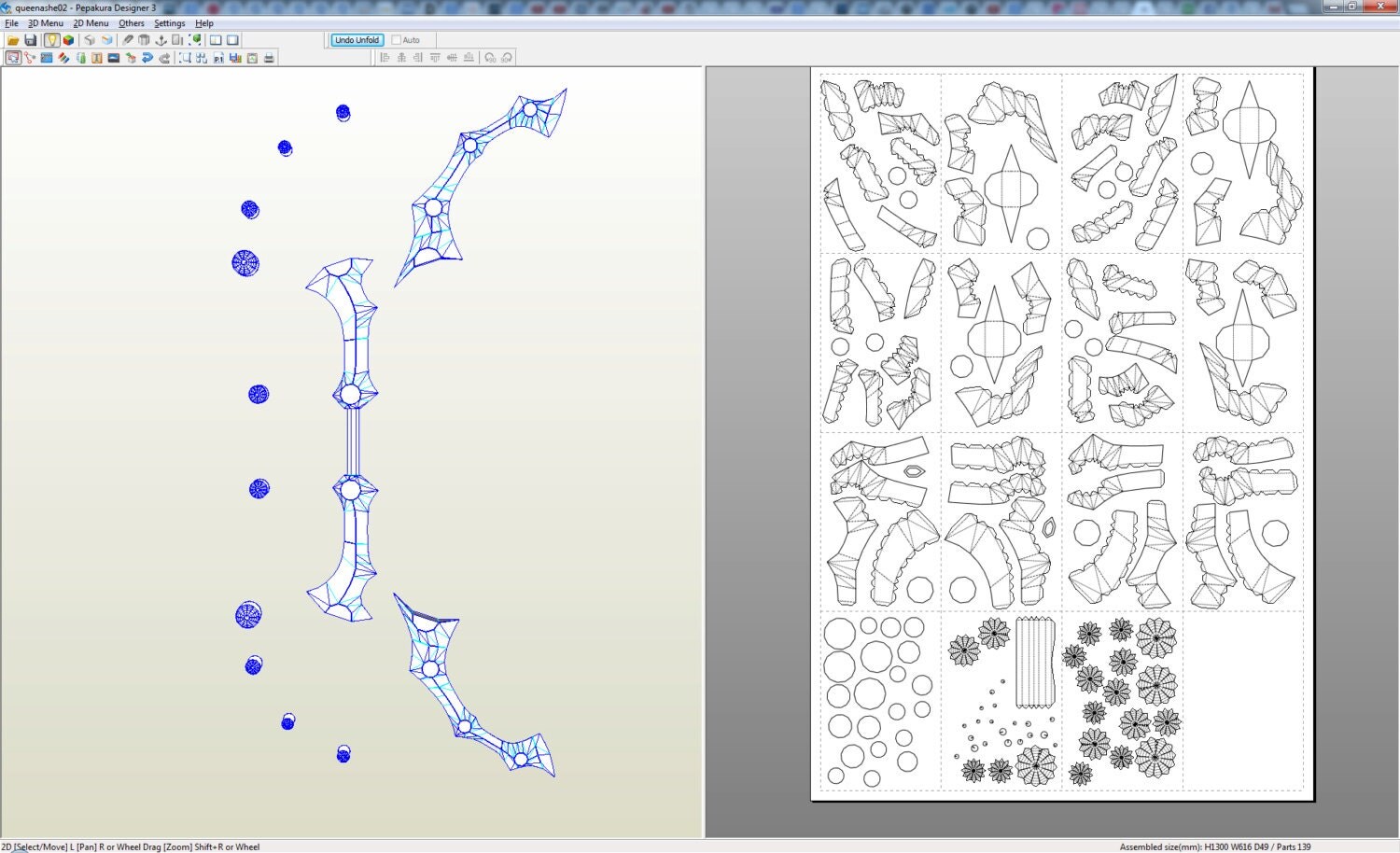Click the center-horizontally alignment icon
This screenshot has height=853, width=1400.
pos(401,58)
